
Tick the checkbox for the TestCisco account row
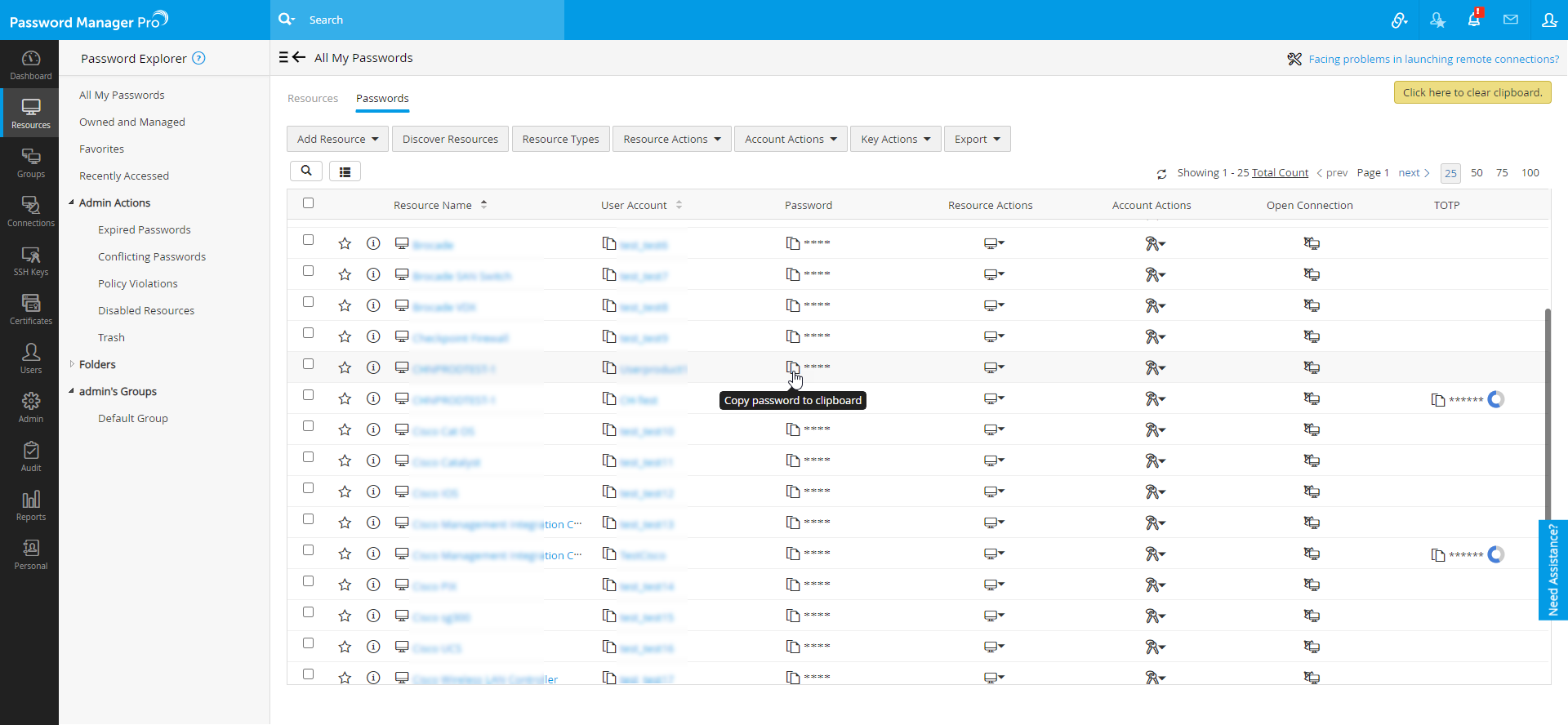308,550
